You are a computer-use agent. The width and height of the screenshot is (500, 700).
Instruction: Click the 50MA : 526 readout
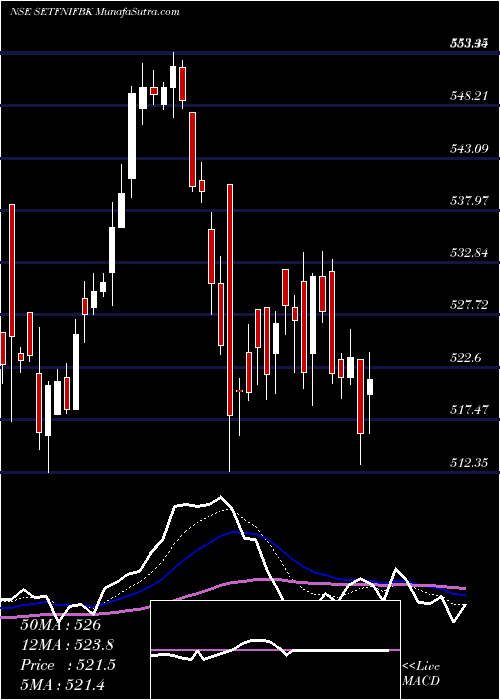(x=61, y=625)
